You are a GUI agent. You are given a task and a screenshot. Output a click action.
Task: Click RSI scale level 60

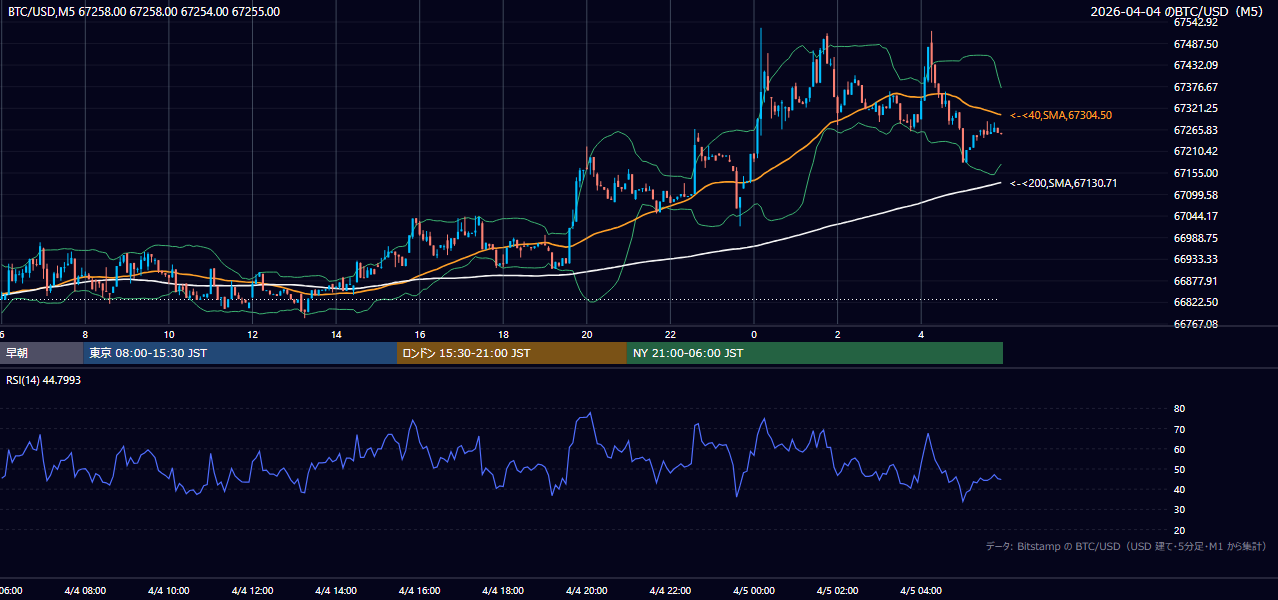(x=1179, y=449)
